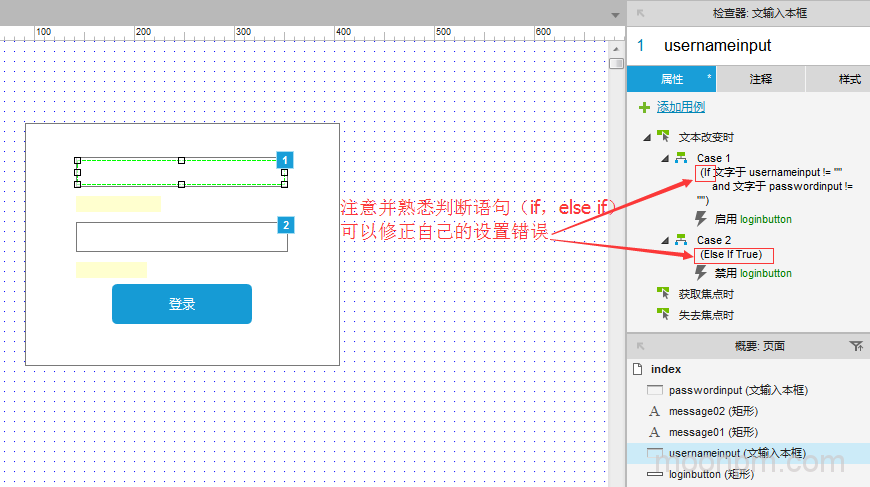Image resolution: width=870 pixels, height=487 pixels.
Task: Pop out the outline panel via its arrow icon
Action: [x=640, y=346]
